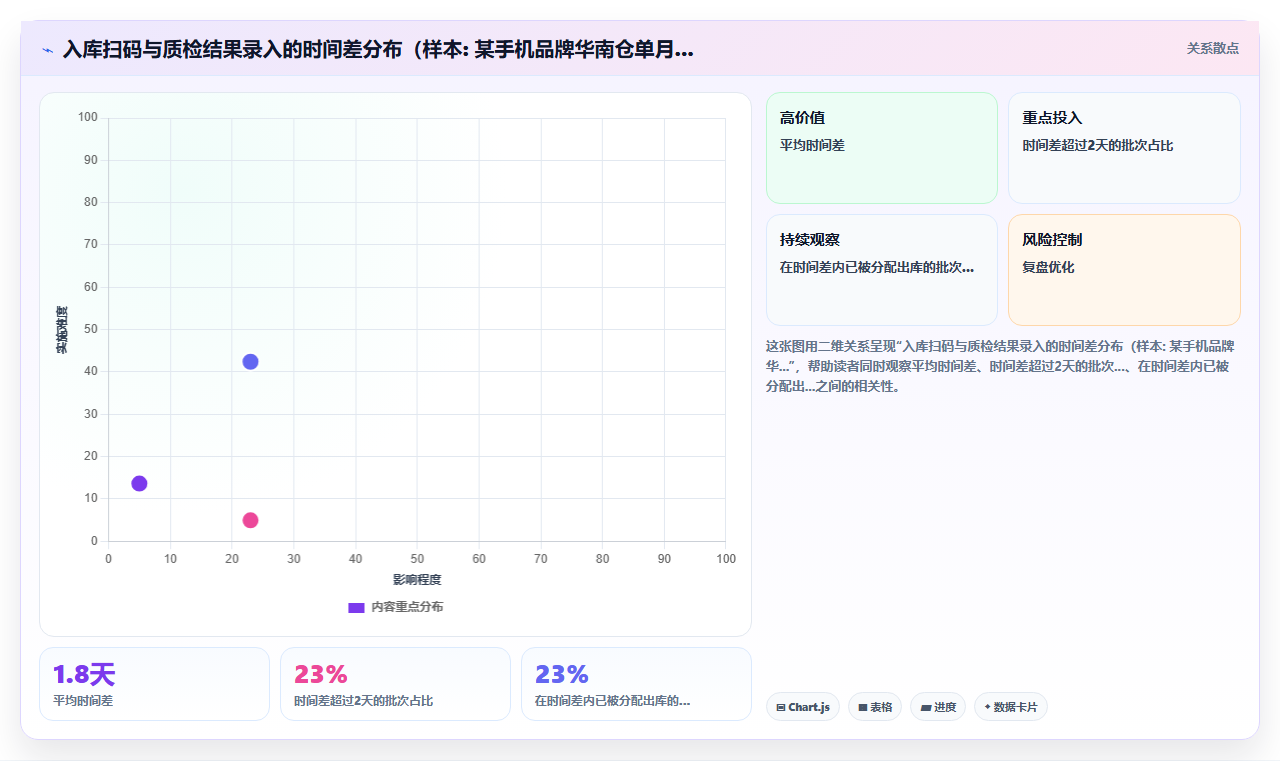Open the 高价值 card
Screen dimensions: 1280x761
(x=882, y=148)
